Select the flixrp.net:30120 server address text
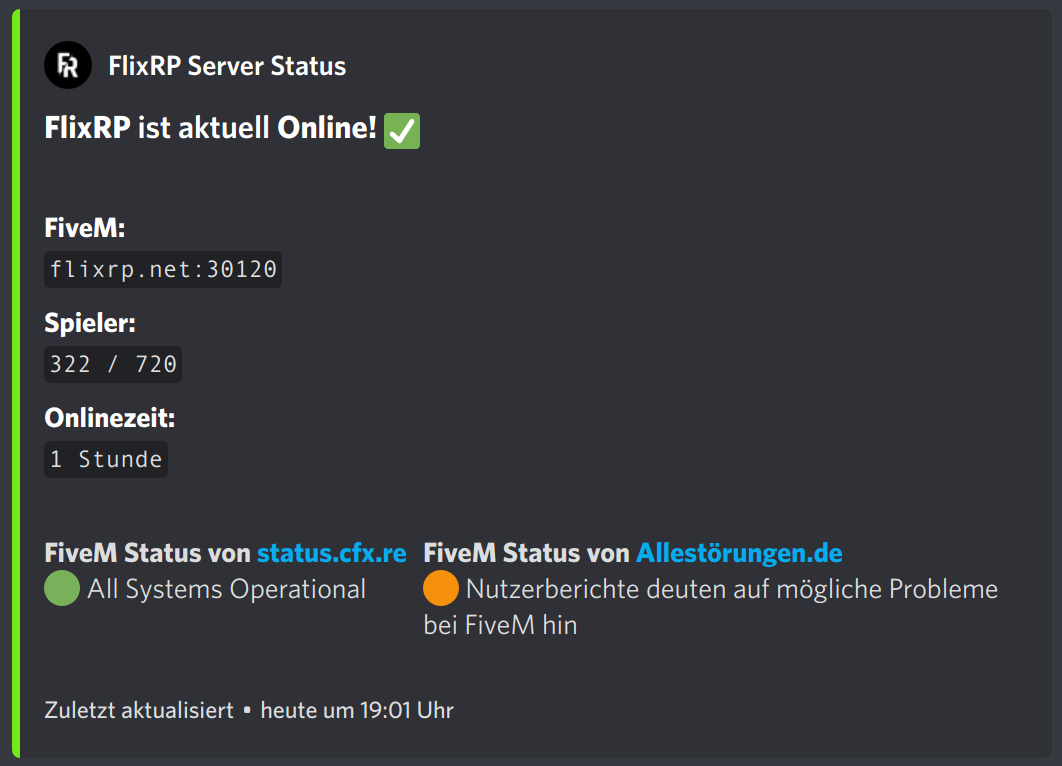 coord(162,268)
